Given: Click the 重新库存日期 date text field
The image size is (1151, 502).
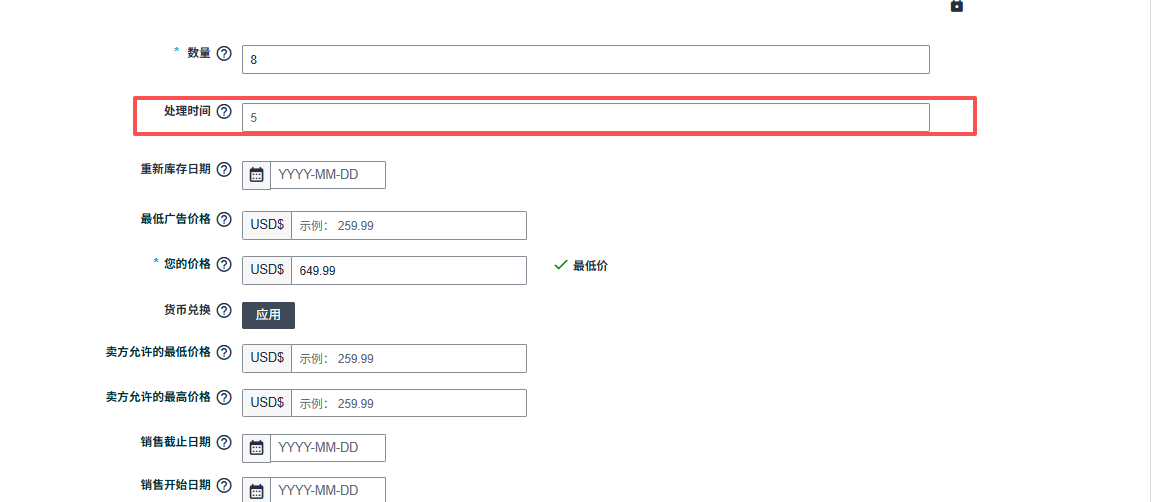Looking at the screenshot, I should point(327,175).
